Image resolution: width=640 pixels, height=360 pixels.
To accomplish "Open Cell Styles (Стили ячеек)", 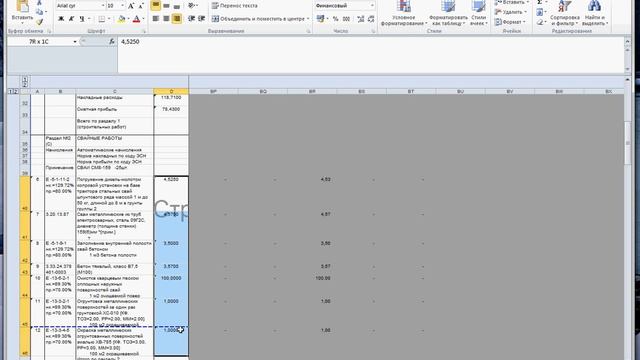I will pyautogui.click(x=478, y=13).
